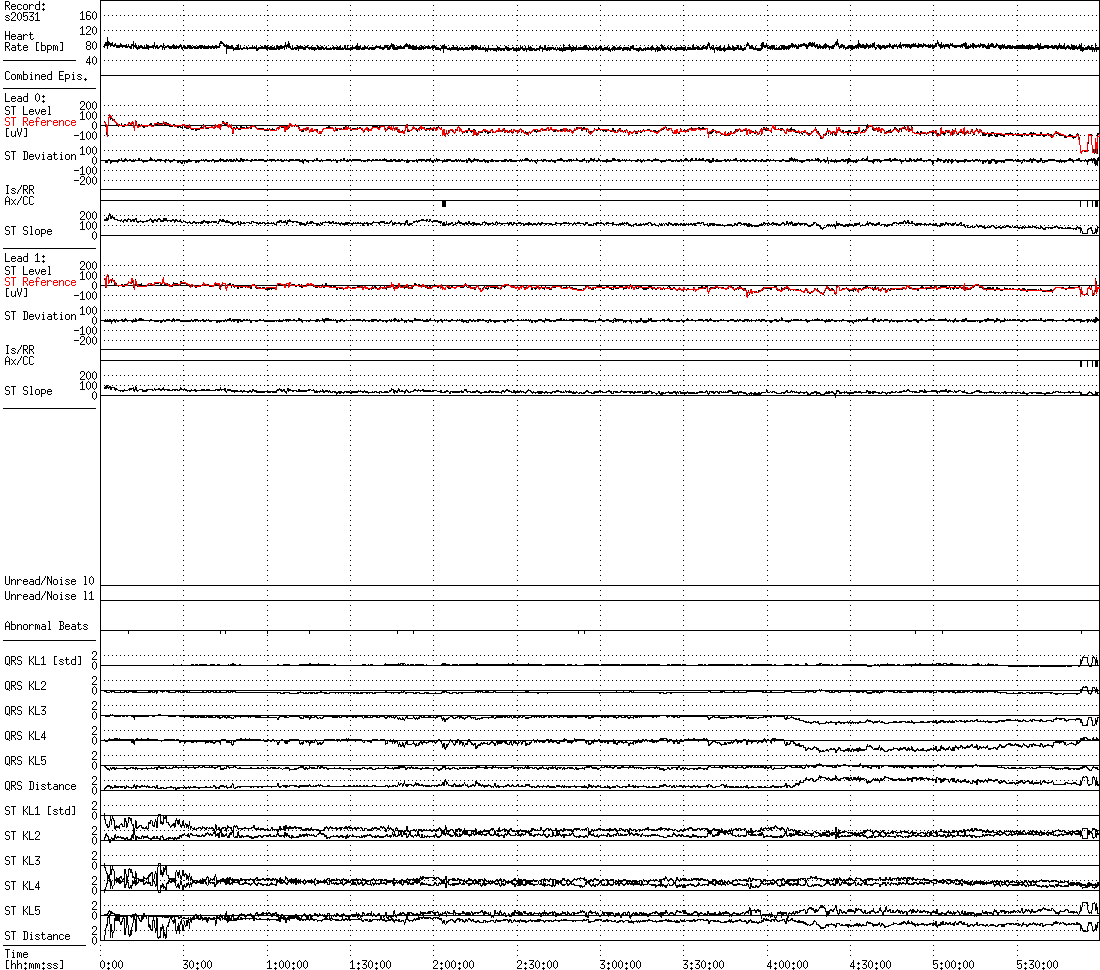Click the Record s20531 label

tap(25, 12)
